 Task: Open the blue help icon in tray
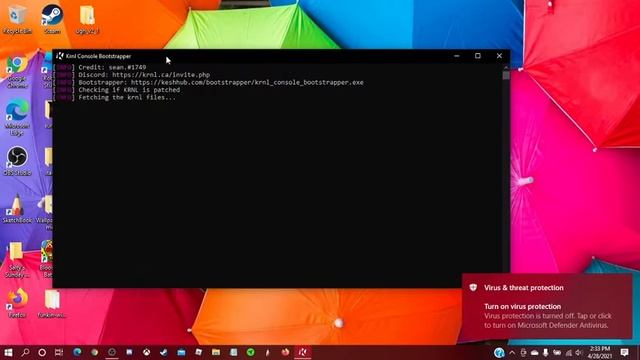(499, 353)
